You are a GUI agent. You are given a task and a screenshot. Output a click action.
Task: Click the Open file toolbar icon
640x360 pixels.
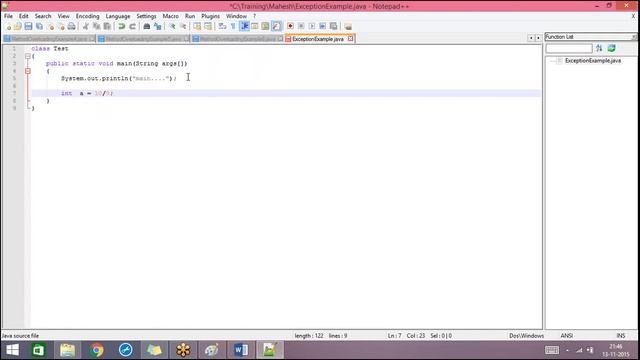(x=18, y=27)
